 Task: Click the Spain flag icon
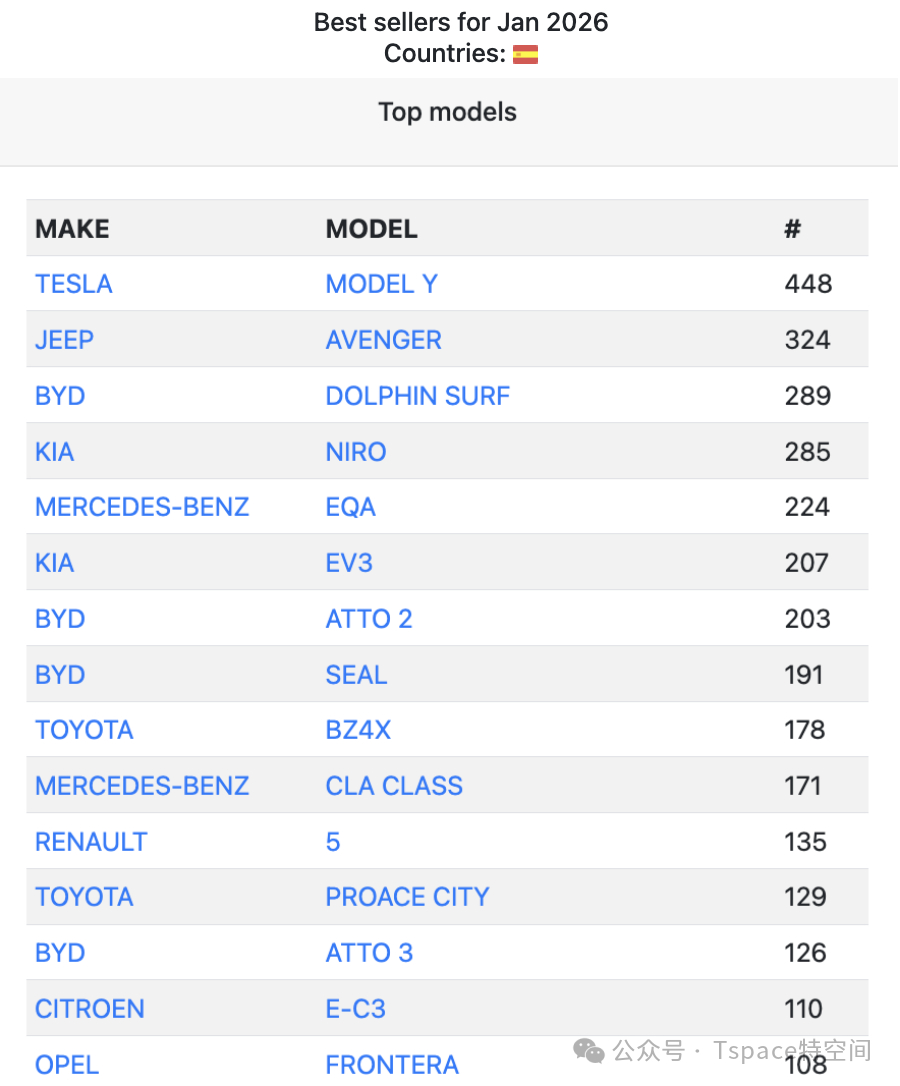[525, 55]
